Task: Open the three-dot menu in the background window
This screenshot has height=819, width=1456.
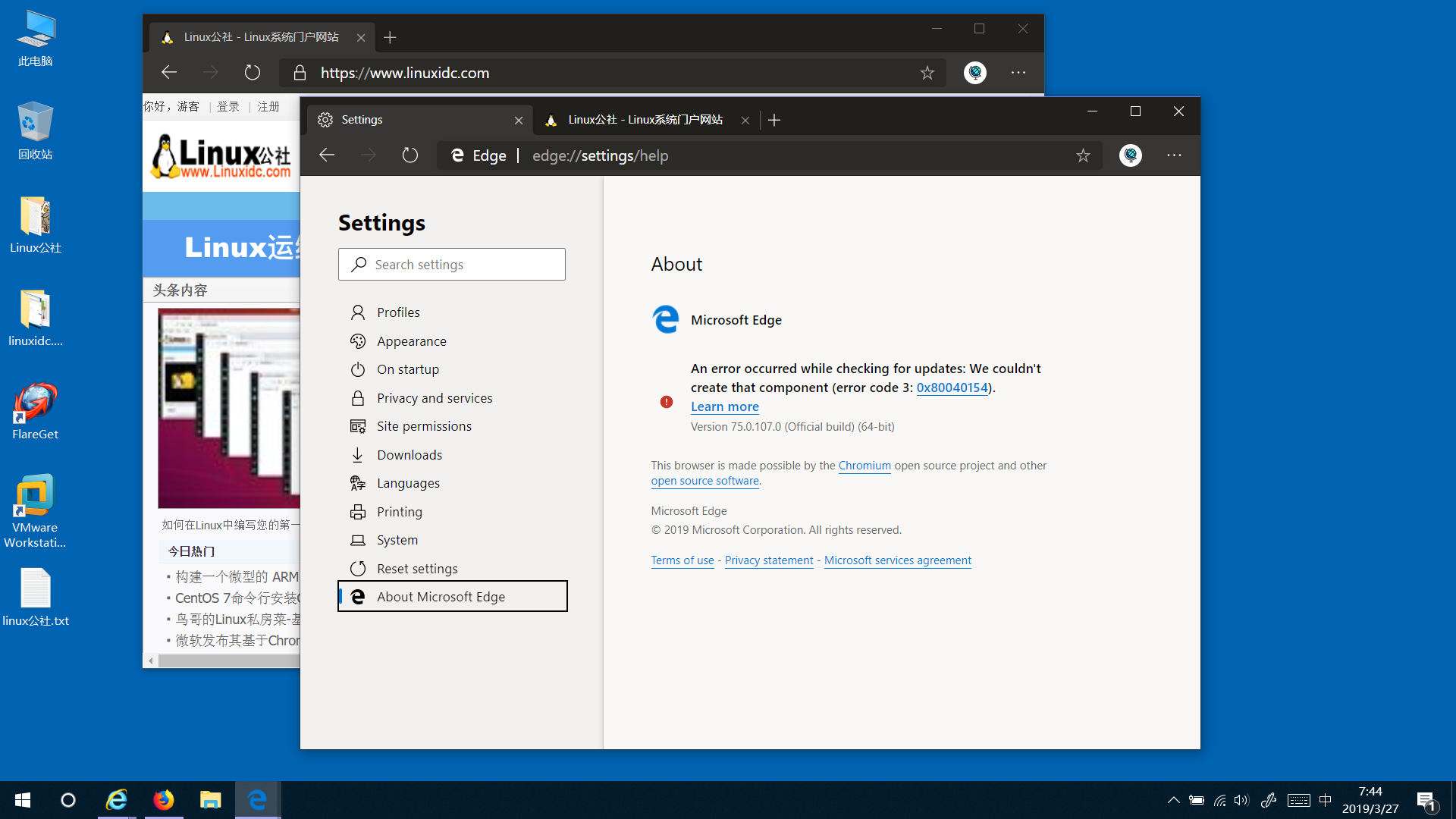Action: tap(1018, 73)
